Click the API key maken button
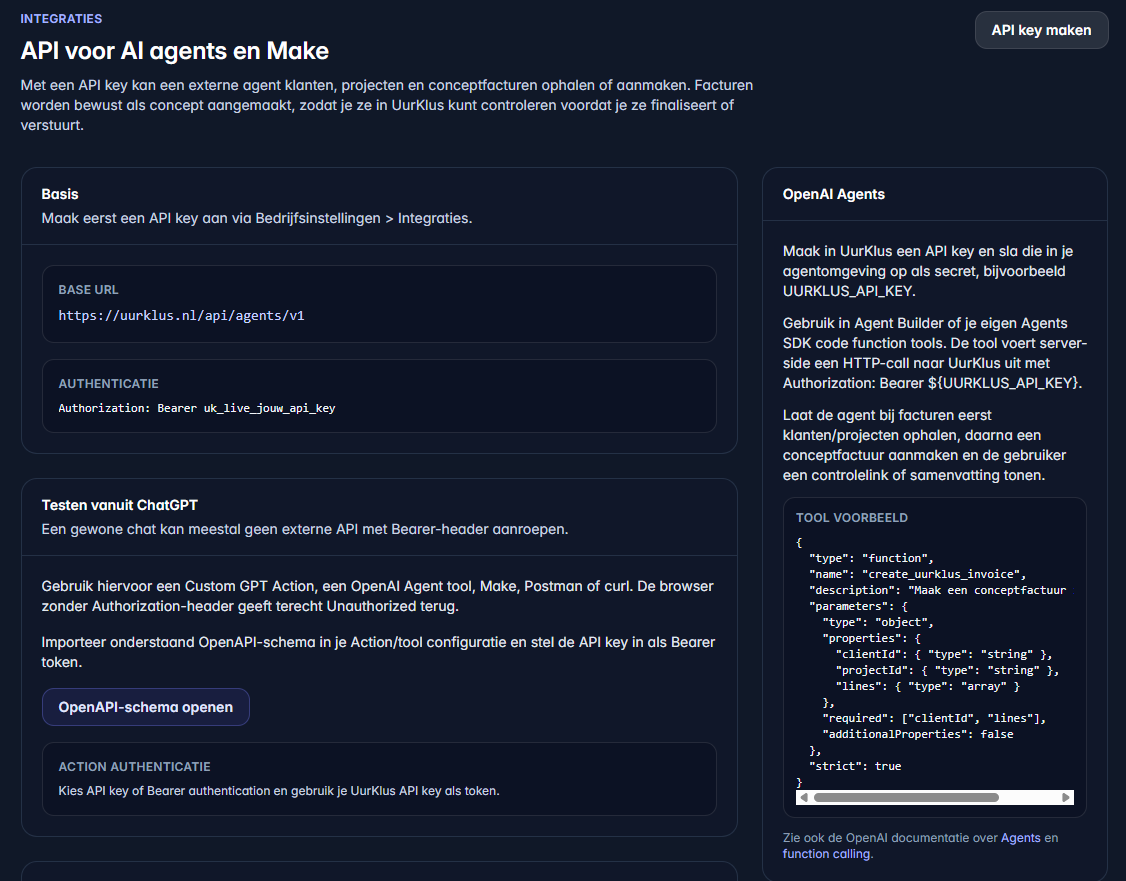 (1041, 30)
